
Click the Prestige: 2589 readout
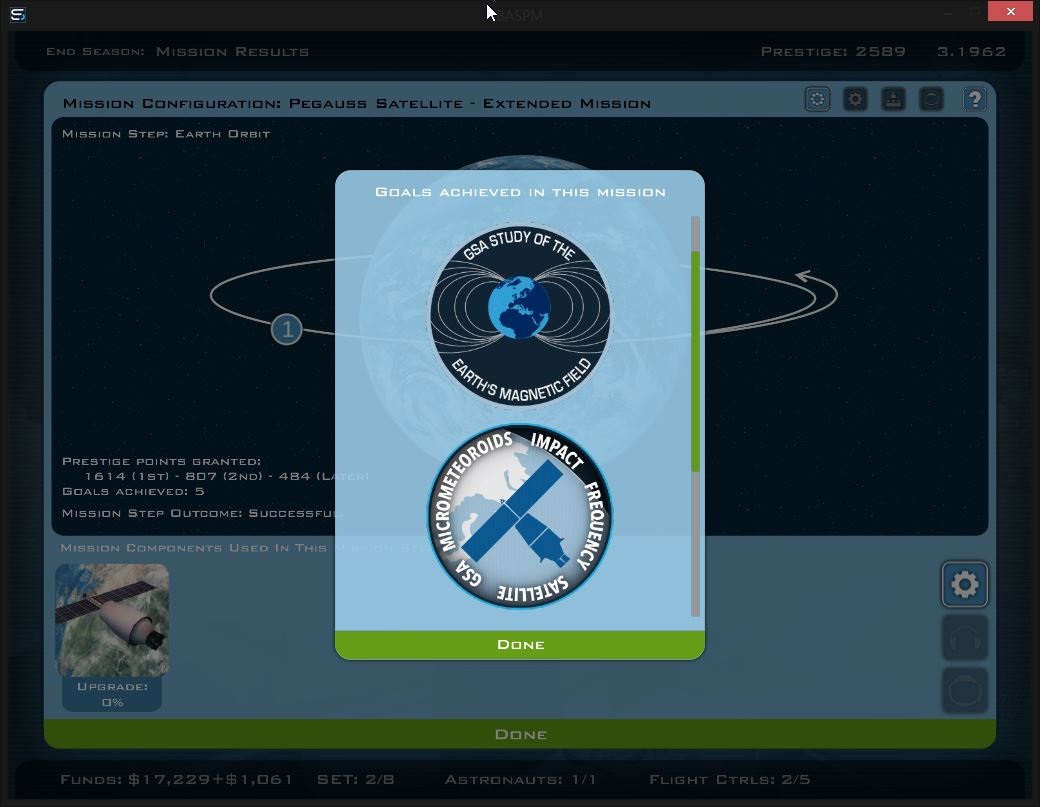tap(833, 52)
